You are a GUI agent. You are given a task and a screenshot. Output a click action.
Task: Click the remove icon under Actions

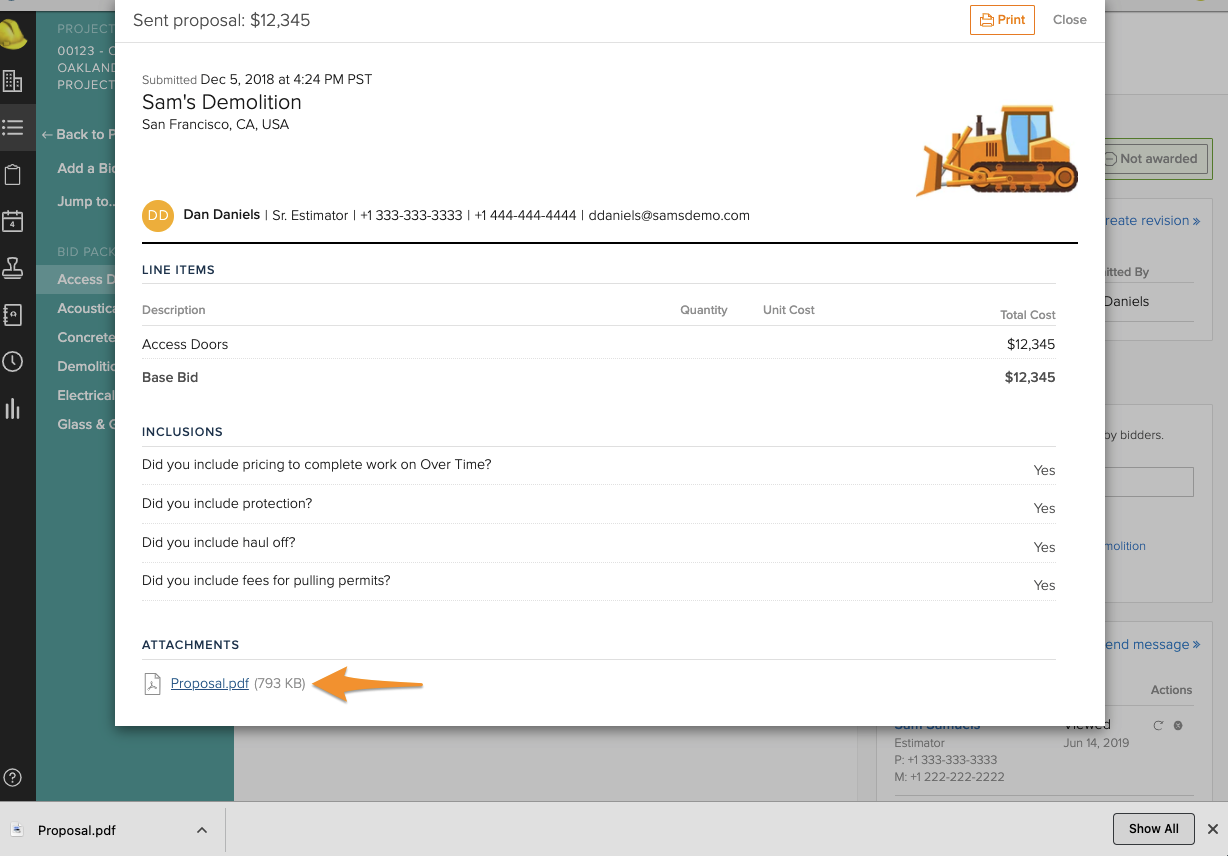1178,725
